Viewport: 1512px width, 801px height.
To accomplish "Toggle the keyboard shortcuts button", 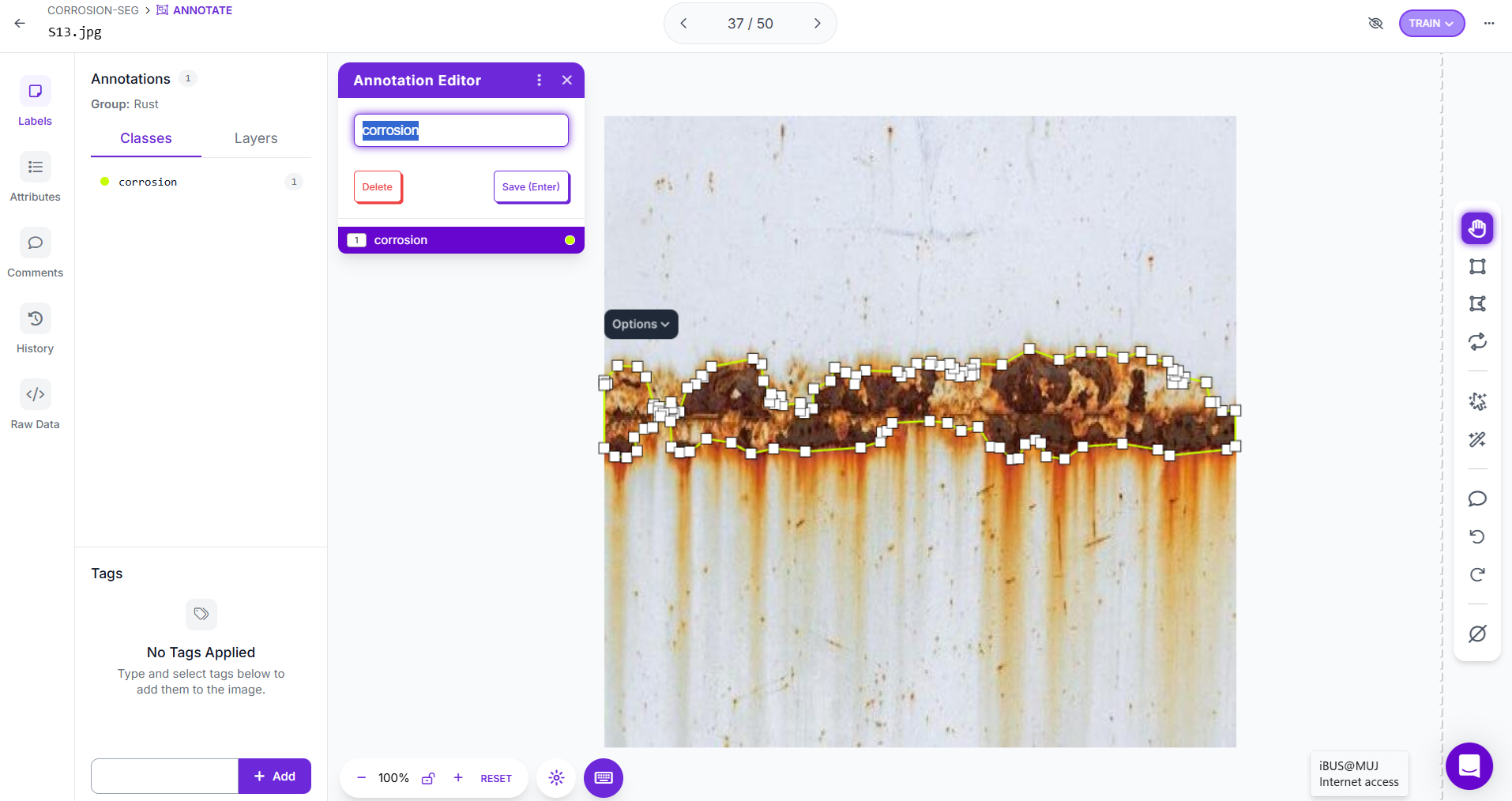I will point(604,778).
